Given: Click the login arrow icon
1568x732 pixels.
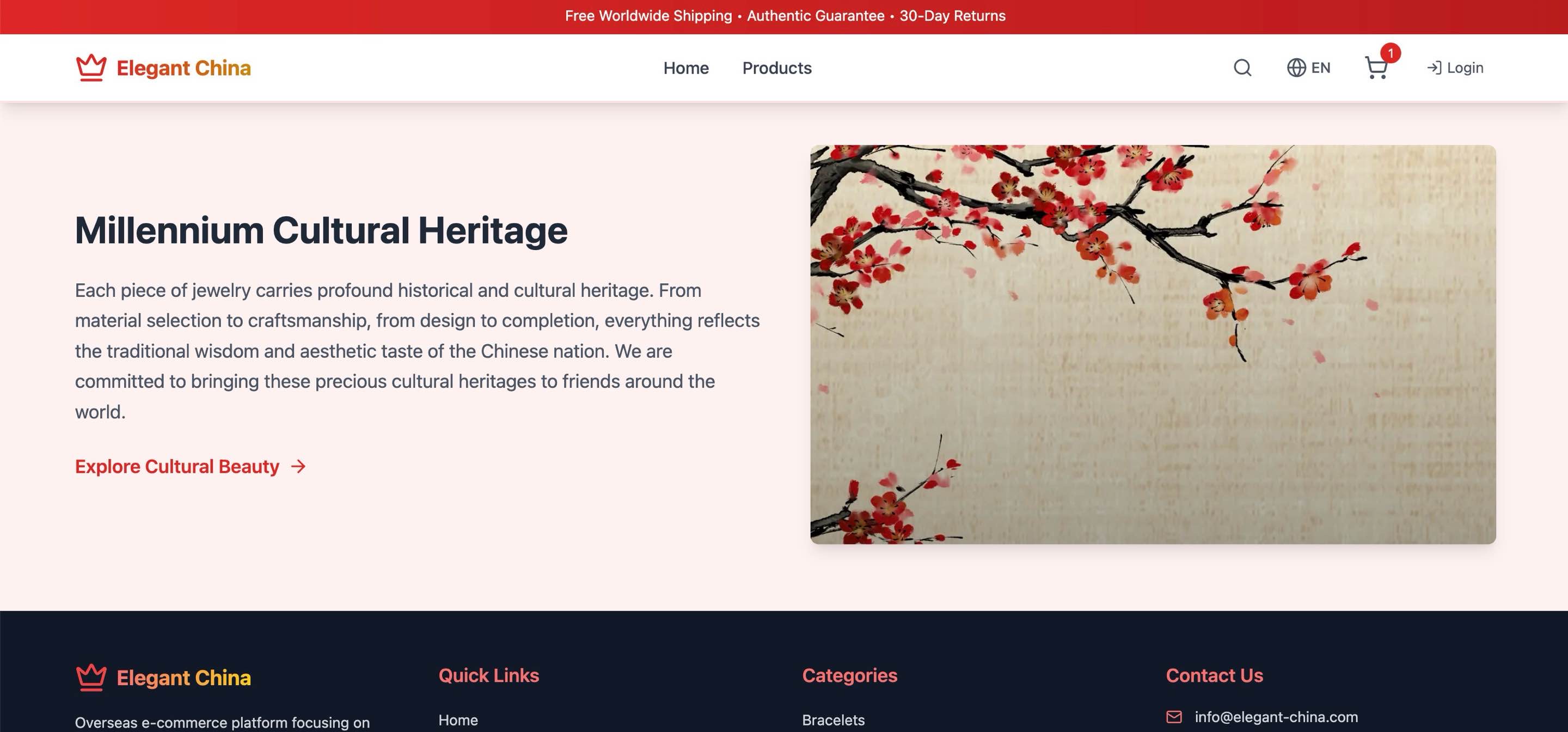Looking at the screenshot, I should tap(1434, 68).
